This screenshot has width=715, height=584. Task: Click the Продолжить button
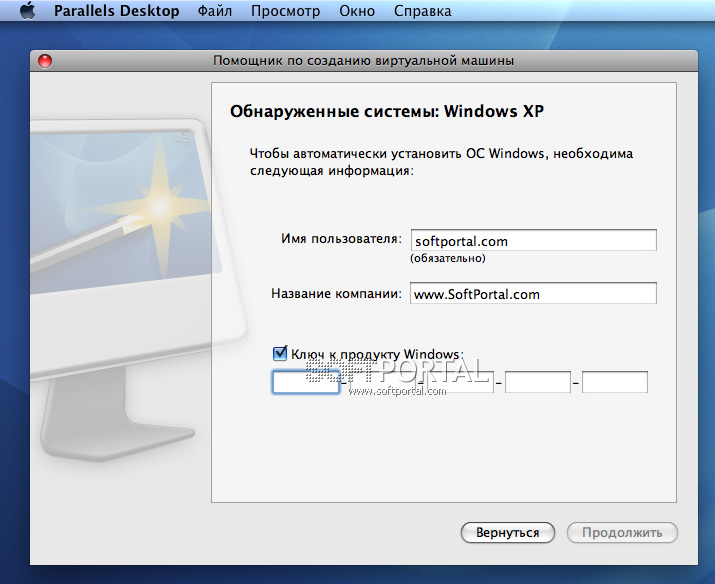tap(622, 532)
